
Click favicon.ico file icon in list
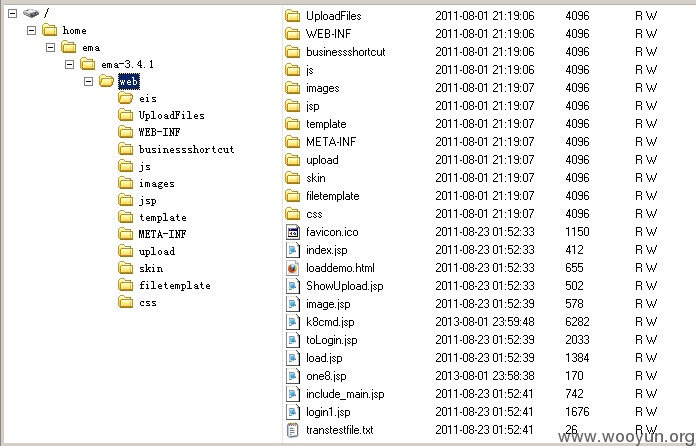tap(293, 232)
